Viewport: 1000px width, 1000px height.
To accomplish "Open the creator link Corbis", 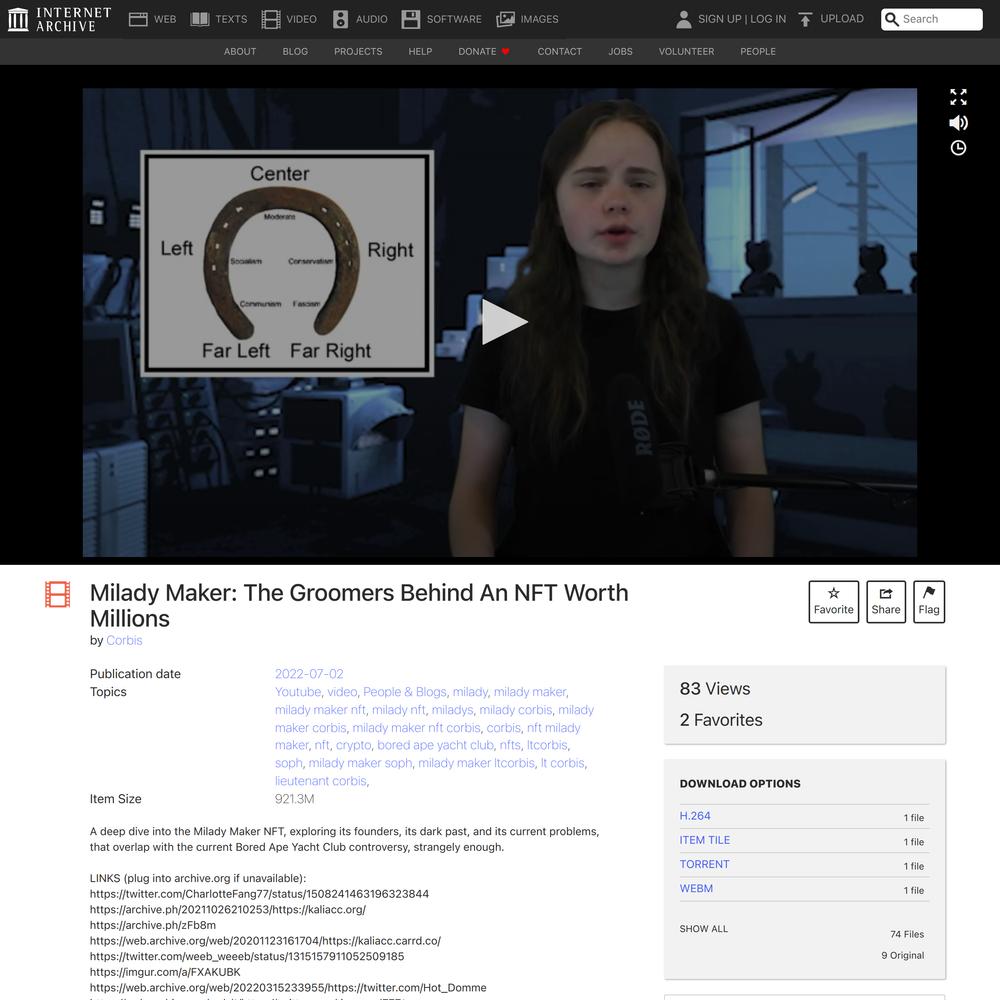I will point(124,640).
